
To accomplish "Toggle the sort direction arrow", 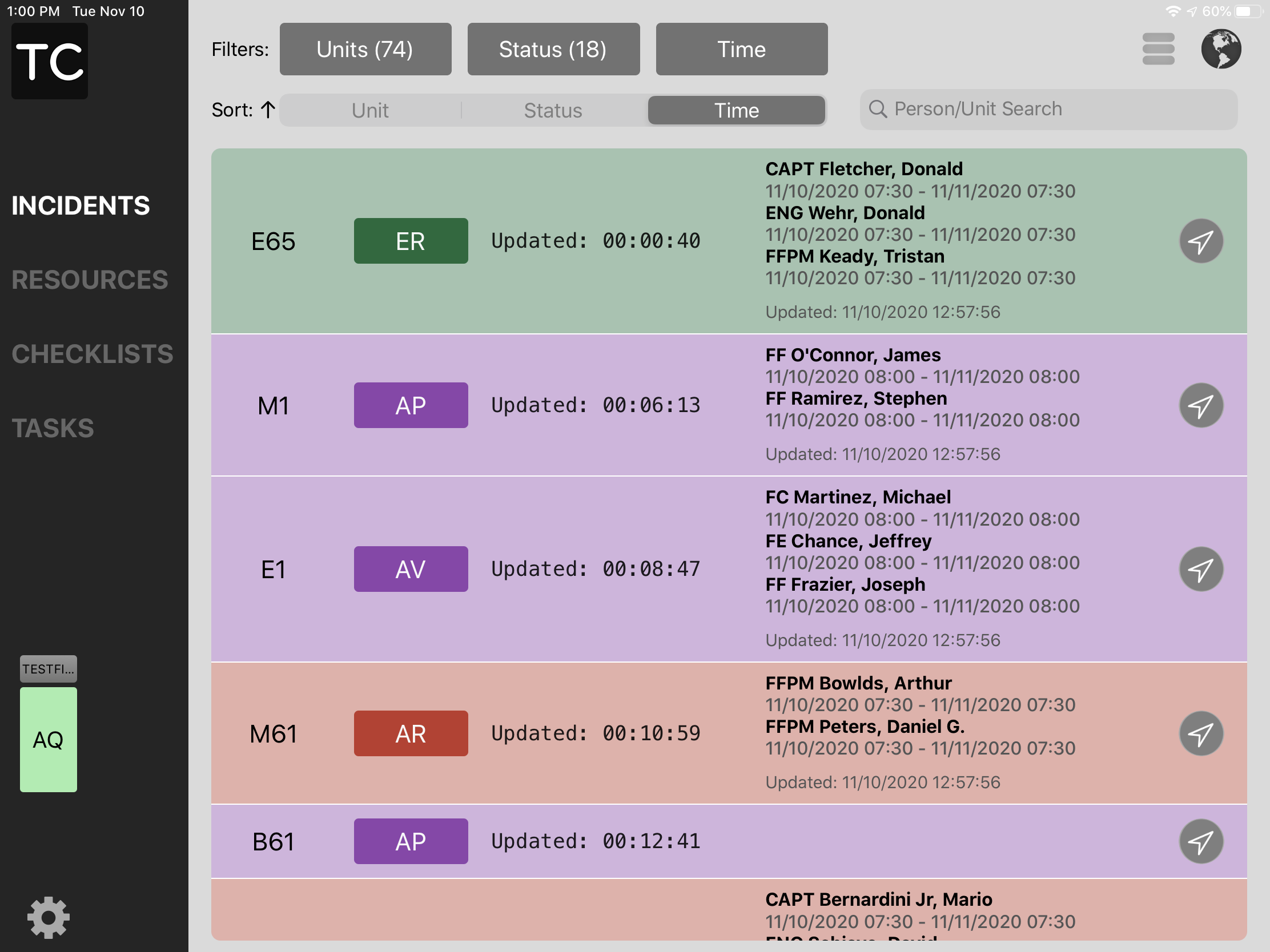I will pos(267,110).
